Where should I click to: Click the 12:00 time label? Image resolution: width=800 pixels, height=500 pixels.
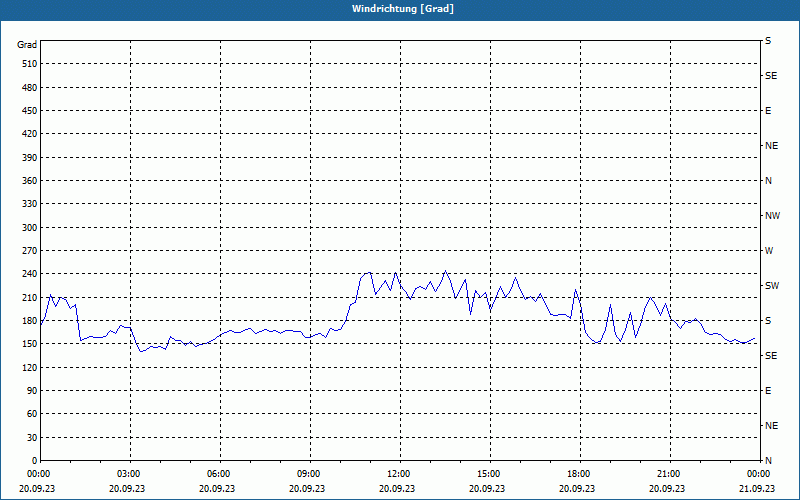click(x=400, y=474)
